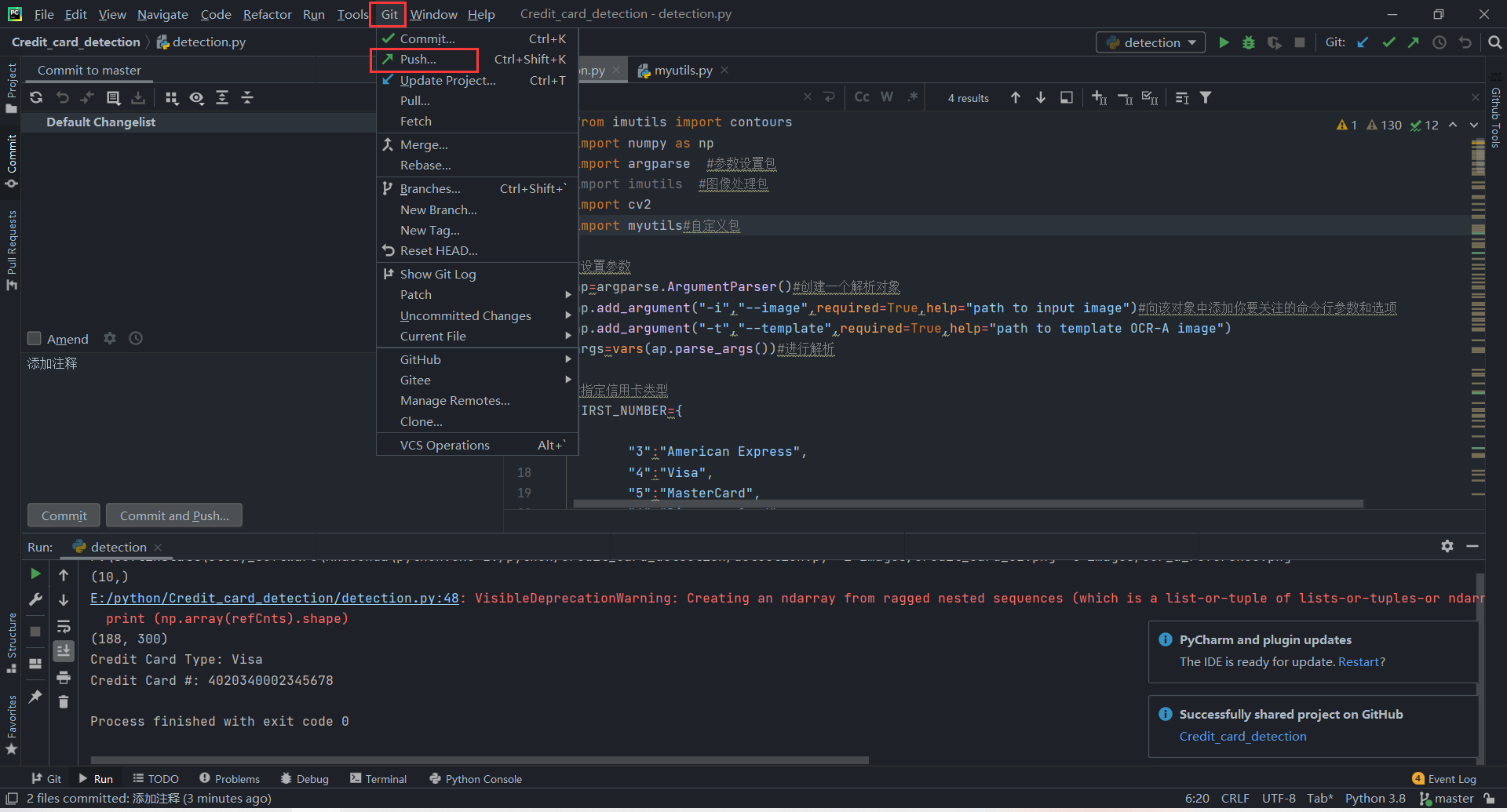The width and height of the screenshot is (1507, 812).
Task: Switch to the myutils.py tab
Action: [x=682, y=70]
